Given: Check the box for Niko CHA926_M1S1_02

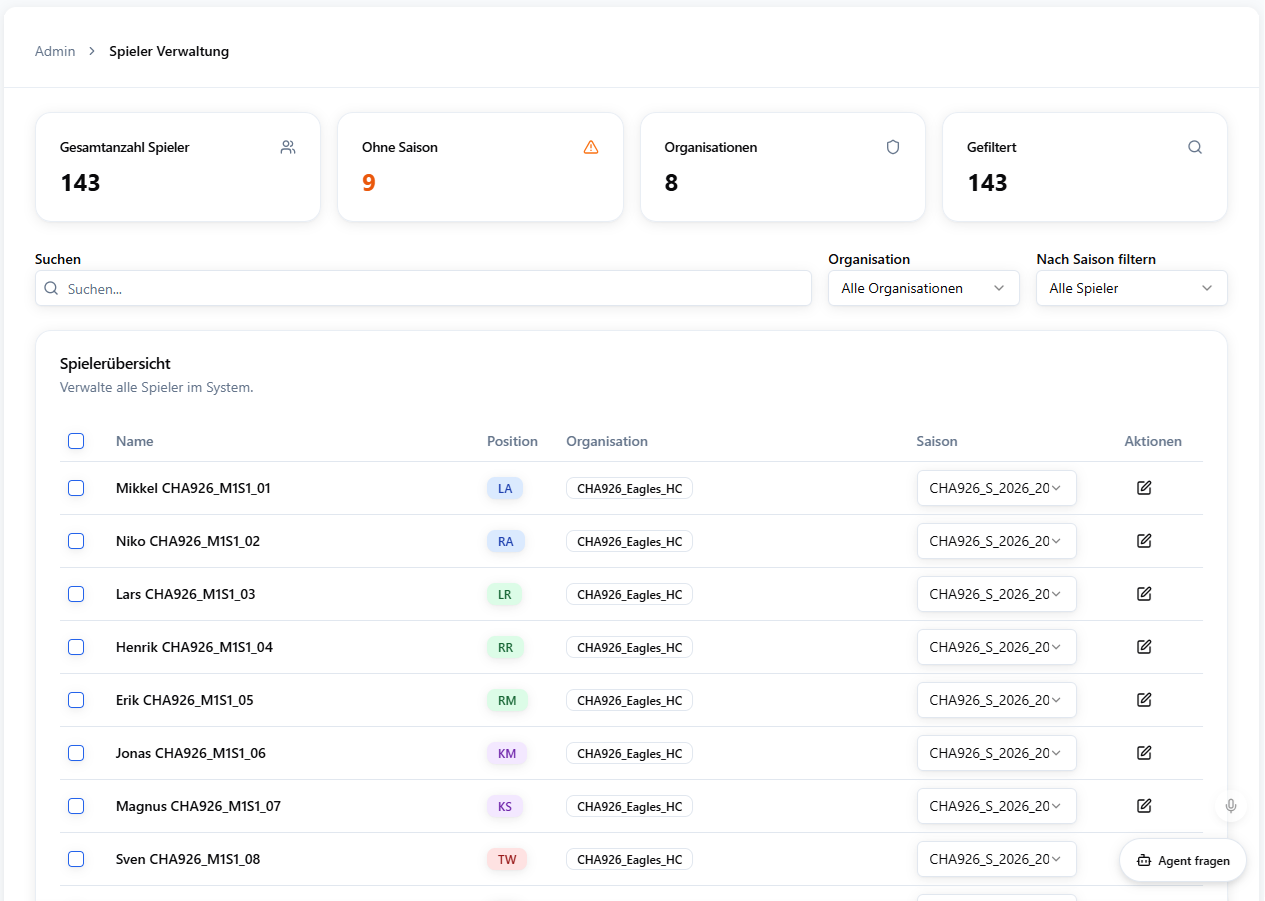Looking at the screenshot, I should coord(76,541).
